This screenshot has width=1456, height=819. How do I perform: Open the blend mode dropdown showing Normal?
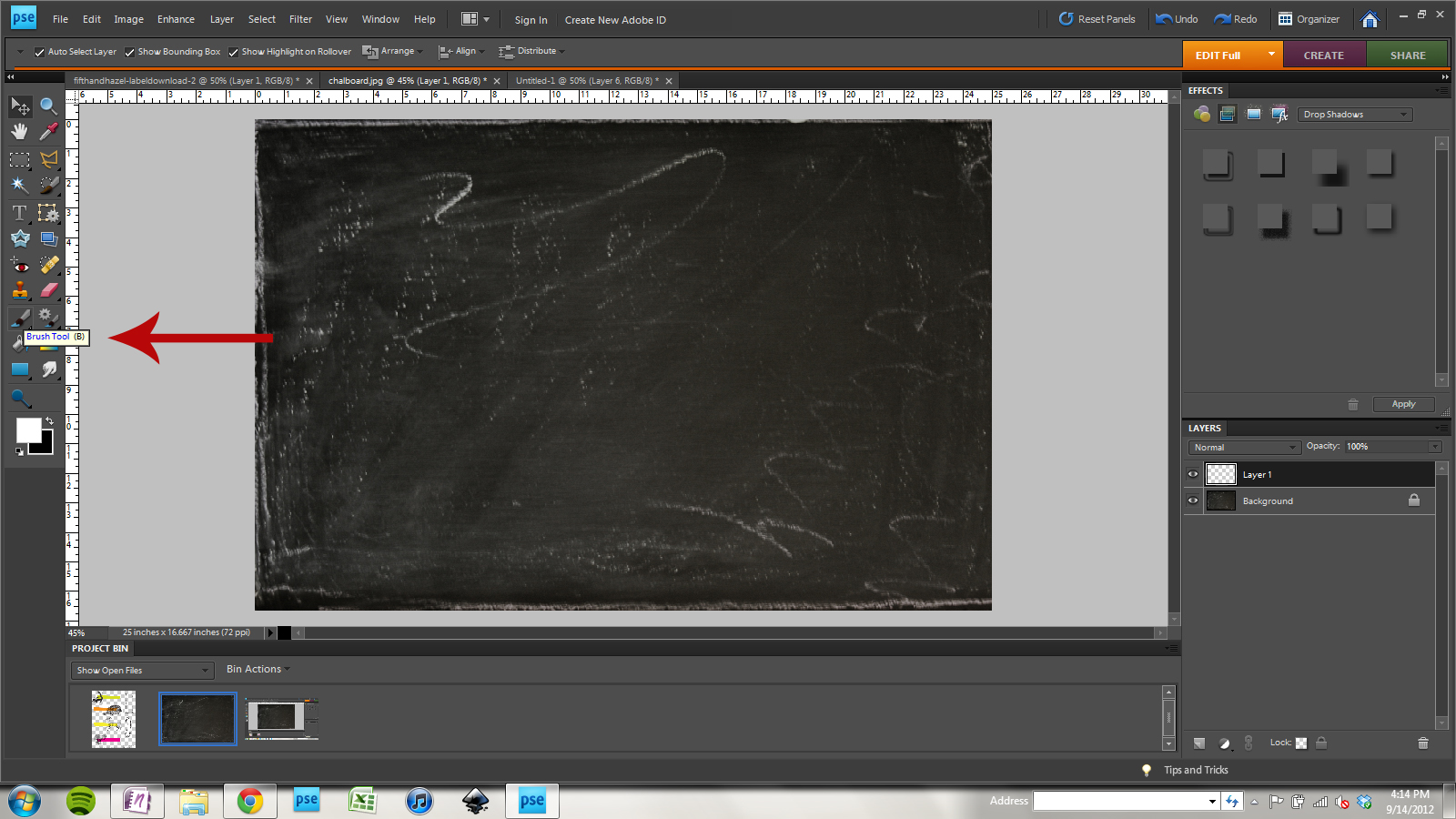point(1243,447)
